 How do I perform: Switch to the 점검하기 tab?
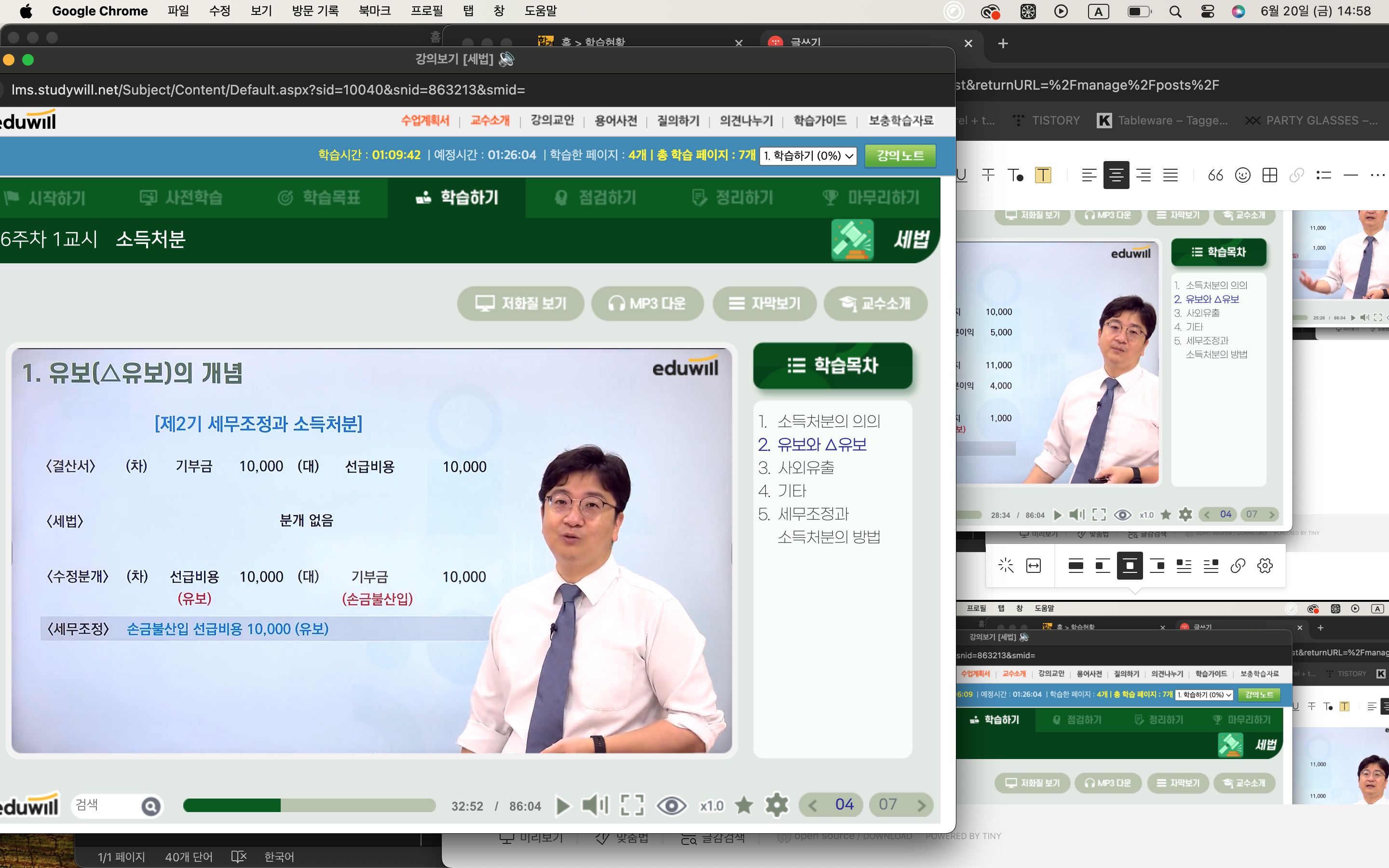[x=596, y=198]
